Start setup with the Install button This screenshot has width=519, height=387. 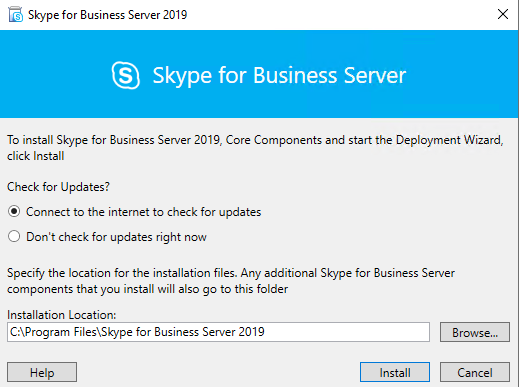click(x=395, y=372)
